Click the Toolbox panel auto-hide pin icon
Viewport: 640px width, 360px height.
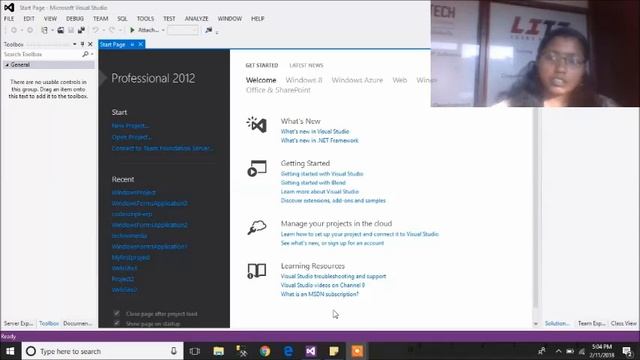pyautogui.click(x=82, y=44)
